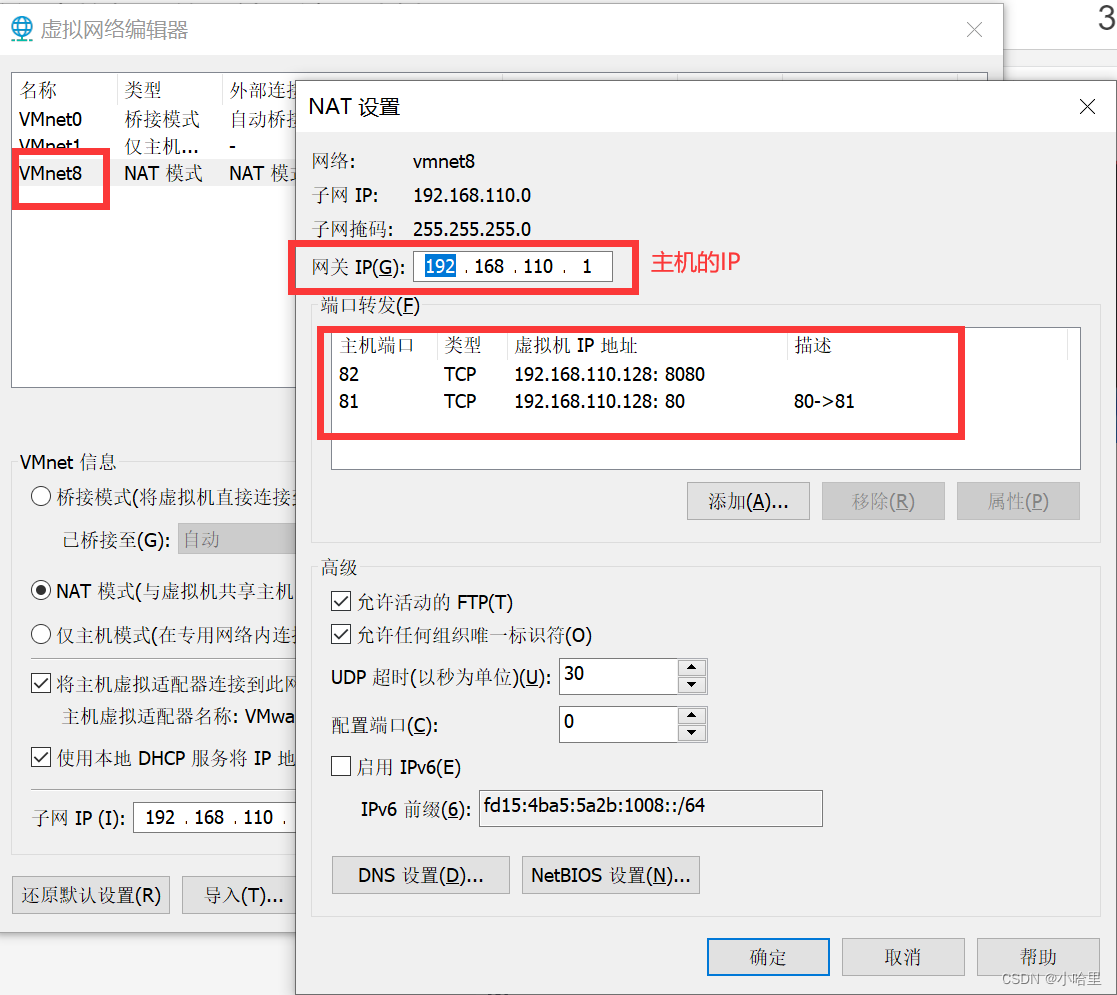Click the first octet 192 of gateway IP
The height and width of the screenshot is (995, 1117).
440,266
